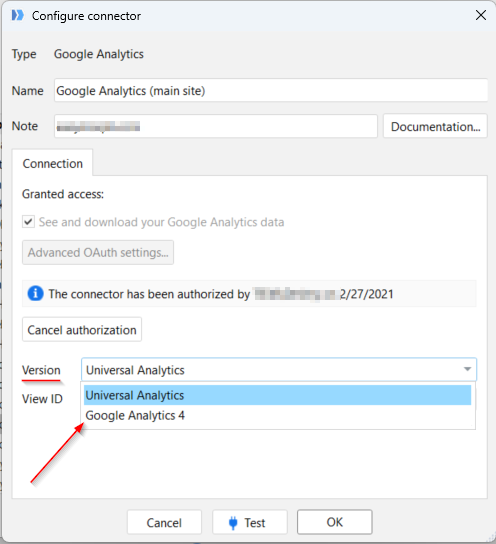Open Advanced OAuth settings
The height and width of the screenshot is (544, 496).
98,253
